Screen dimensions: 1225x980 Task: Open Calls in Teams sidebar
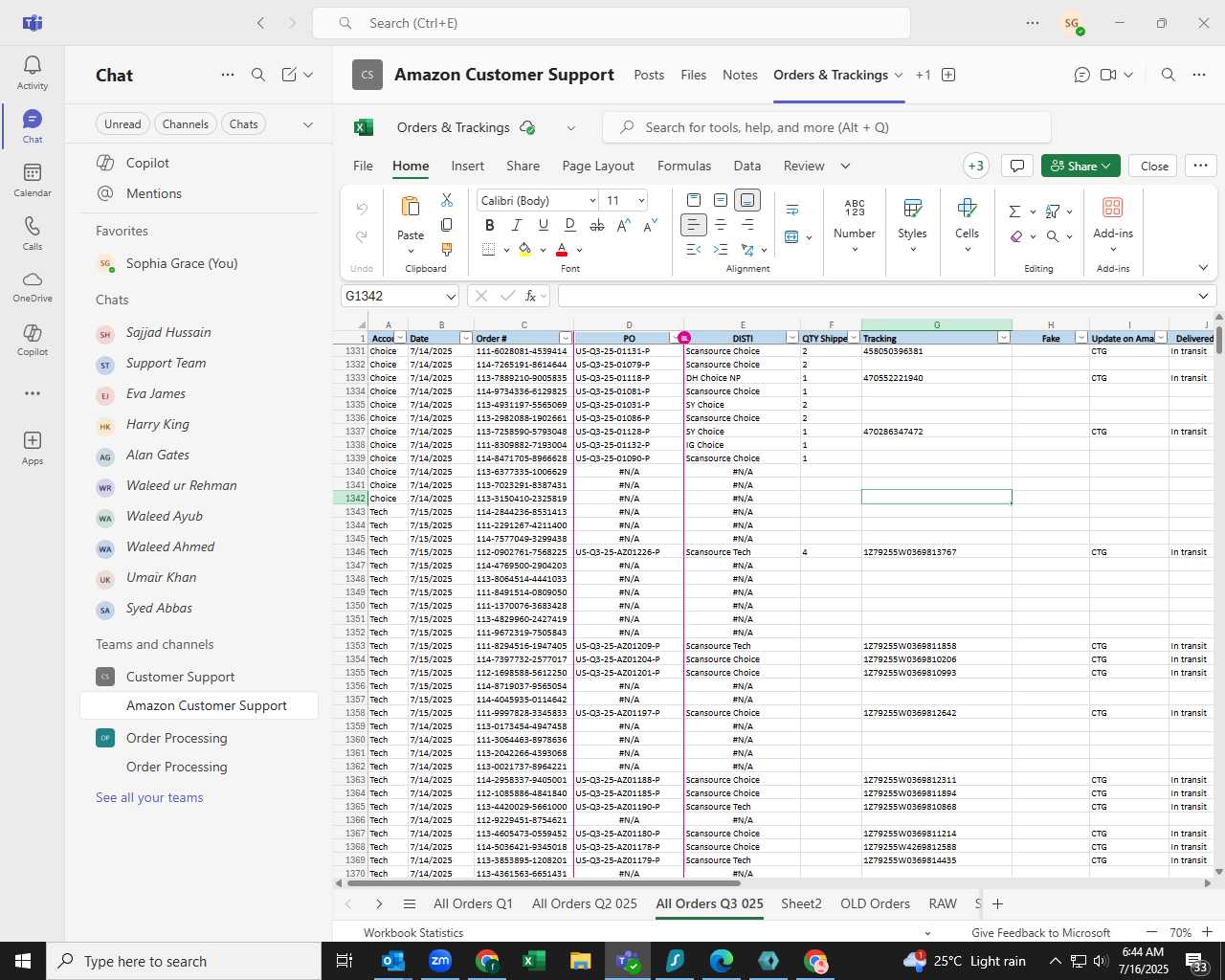tap(33, 234)
